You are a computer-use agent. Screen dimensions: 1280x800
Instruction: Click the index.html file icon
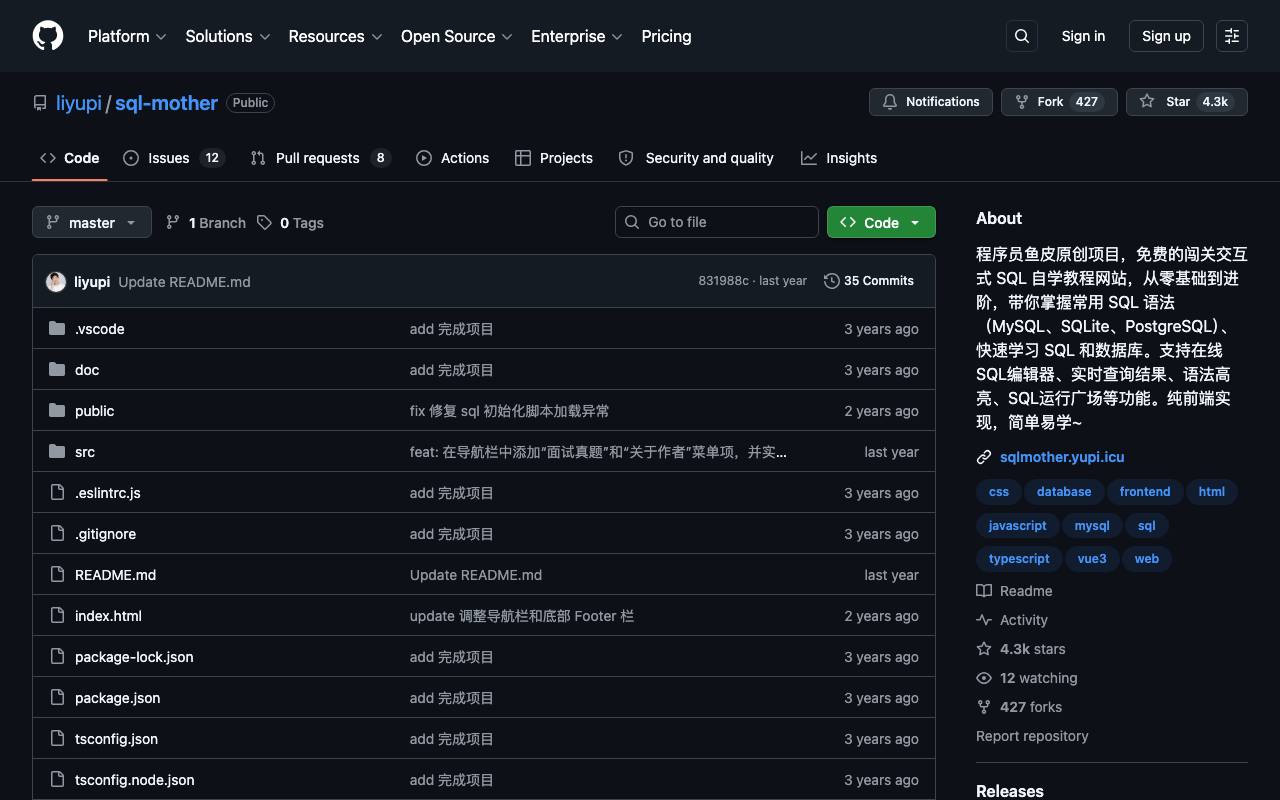57,616
